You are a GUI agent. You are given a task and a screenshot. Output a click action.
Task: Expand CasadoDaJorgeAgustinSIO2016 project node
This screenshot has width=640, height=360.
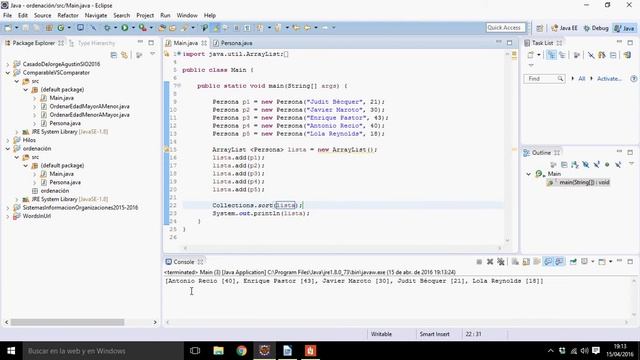(8, 64)
